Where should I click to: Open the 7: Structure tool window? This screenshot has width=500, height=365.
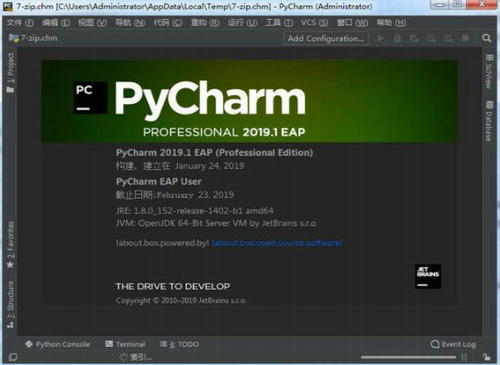coord(10,304)
